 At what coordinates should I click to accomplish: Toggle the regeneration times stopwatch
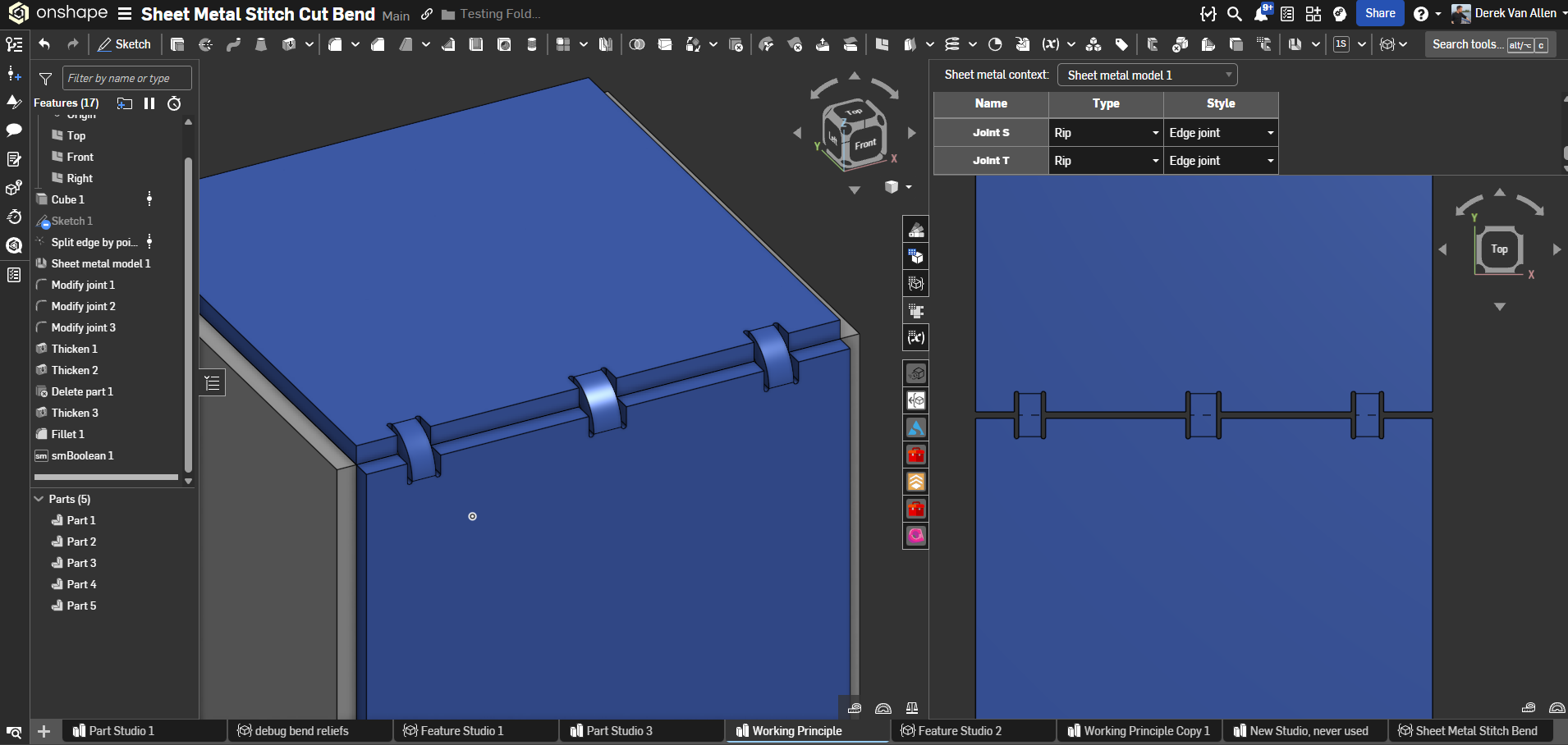[x=174, y=103]
